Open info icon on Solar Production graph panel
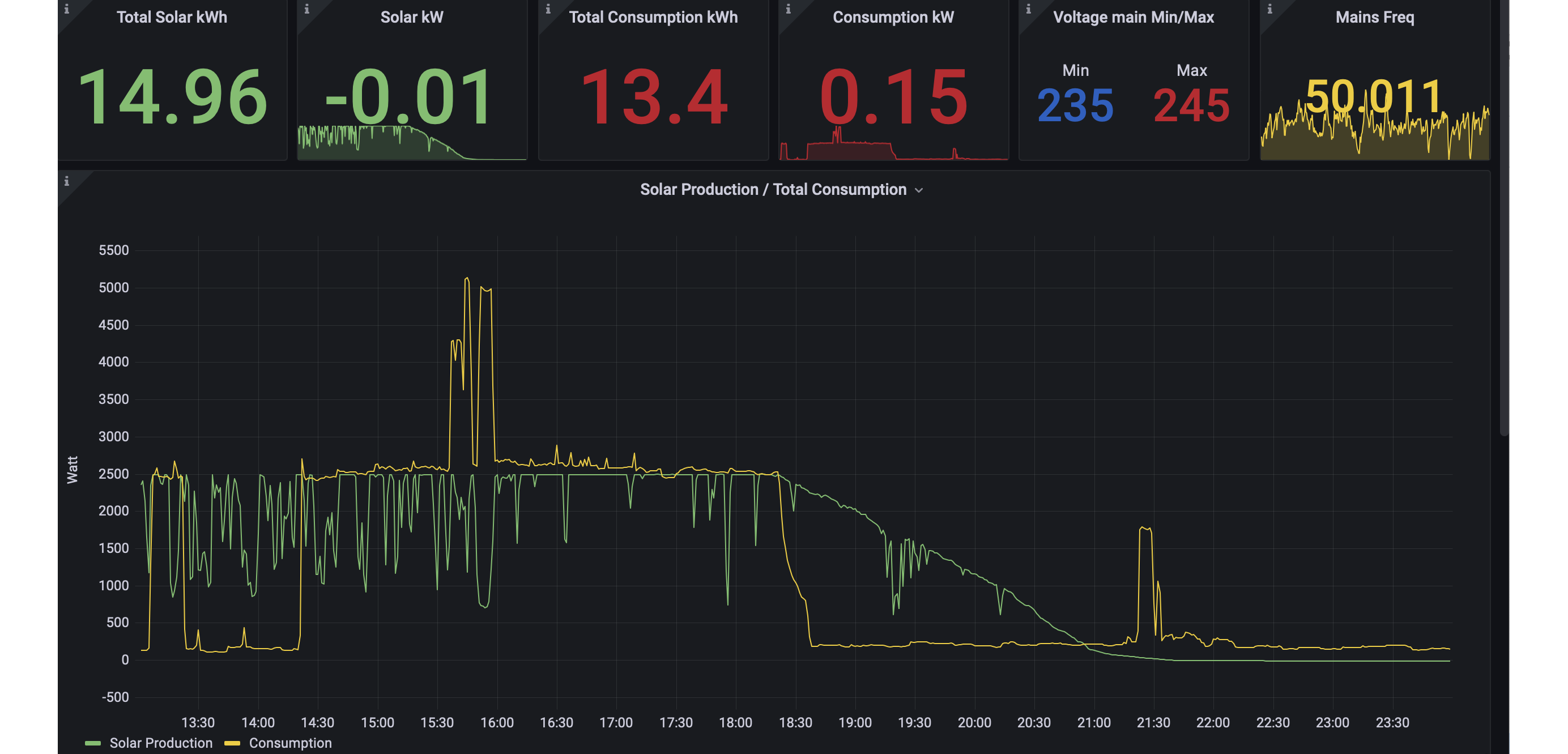The height and width of the screenshot is (754, 1568). point(66,181)
